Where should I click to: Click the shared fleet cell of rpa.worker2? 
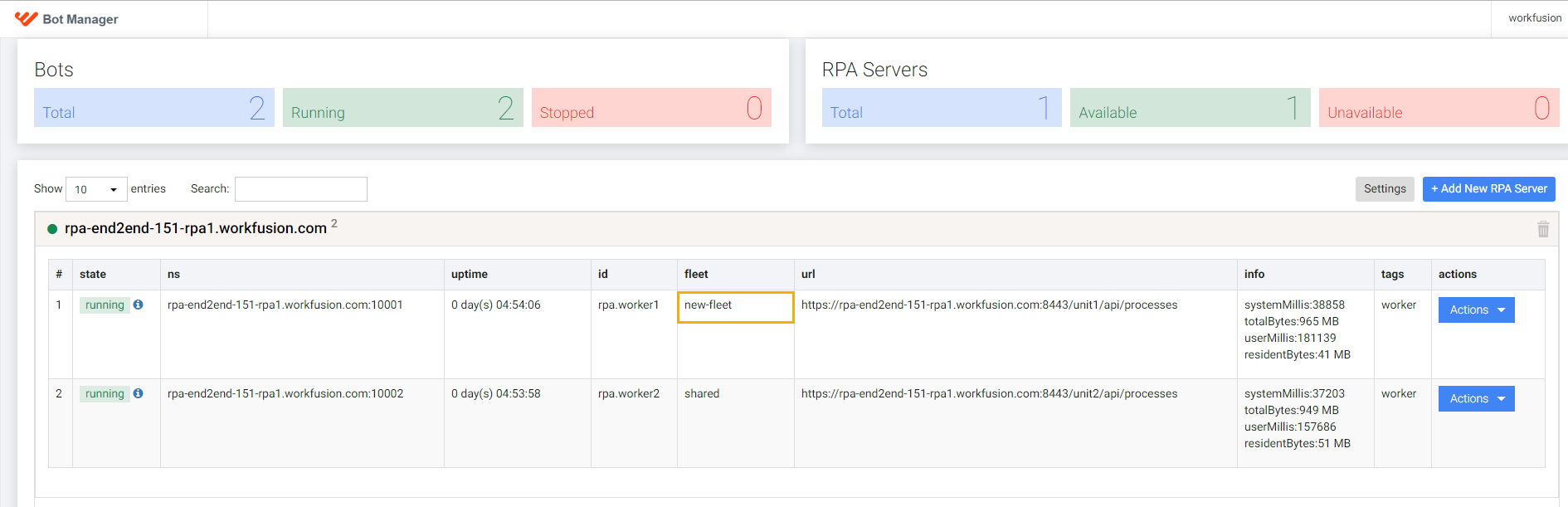[x=702, y=393]
